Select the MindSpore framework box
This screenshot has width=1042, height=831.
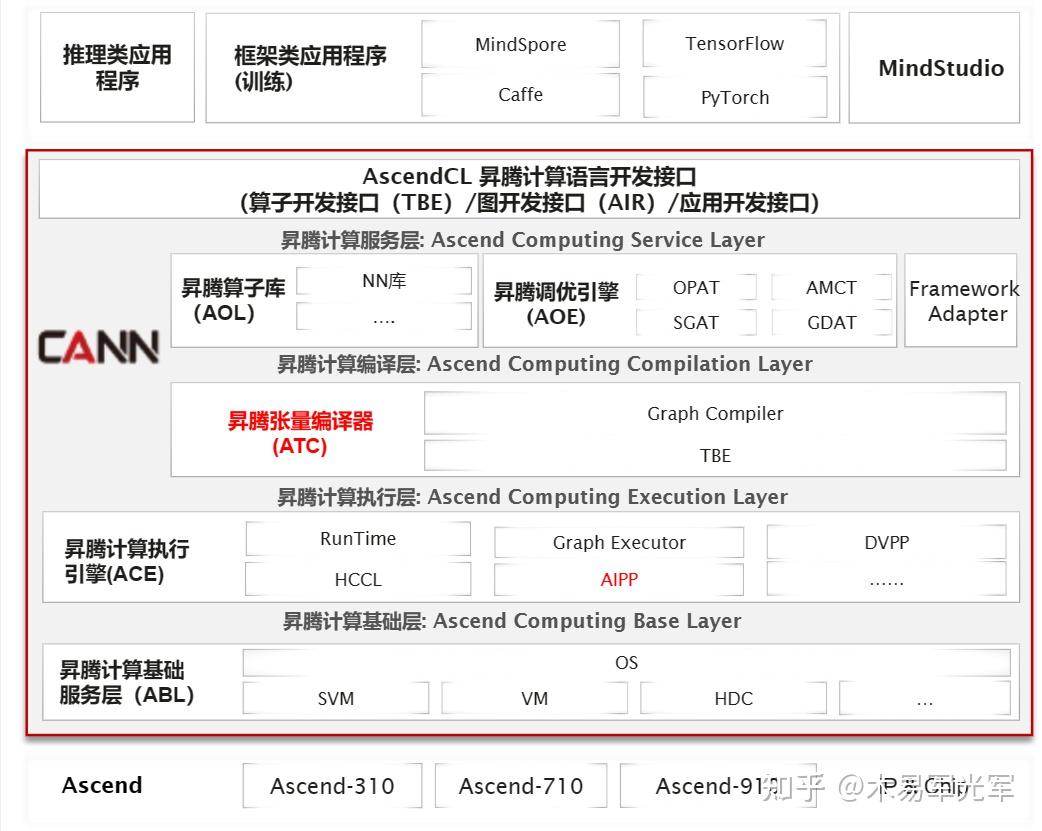[519, 44]
